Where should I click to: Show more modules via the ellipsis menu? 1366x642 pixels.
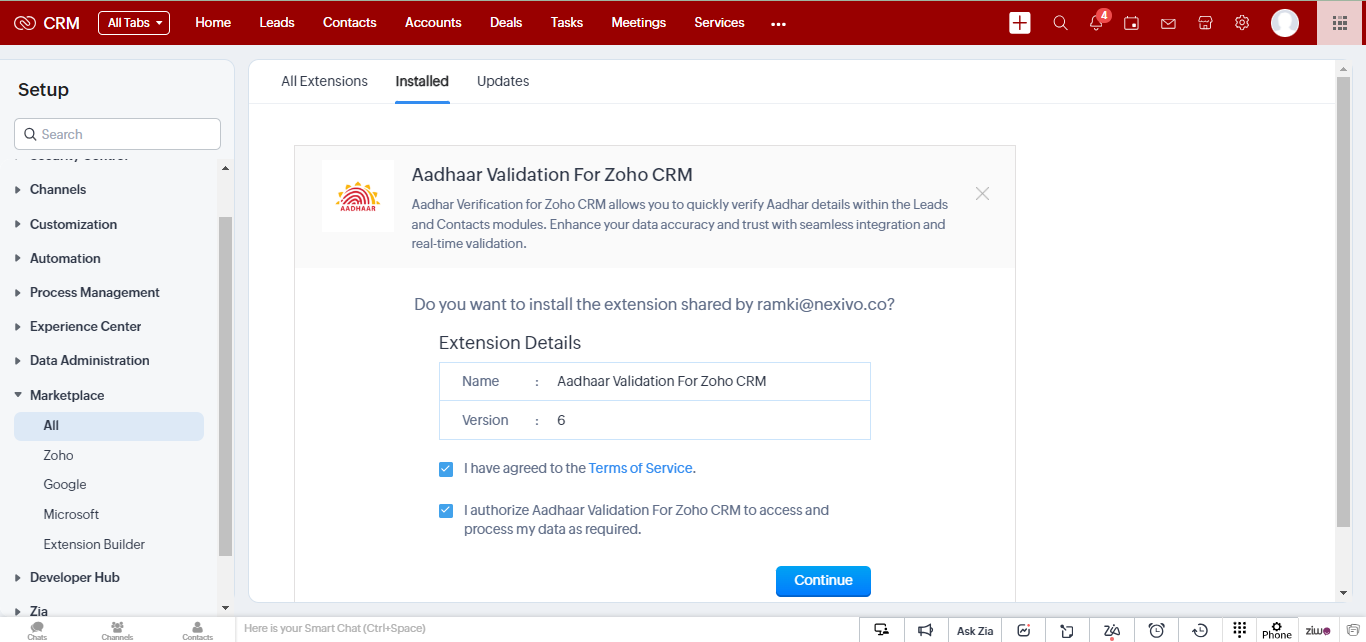tap(779, 24)
